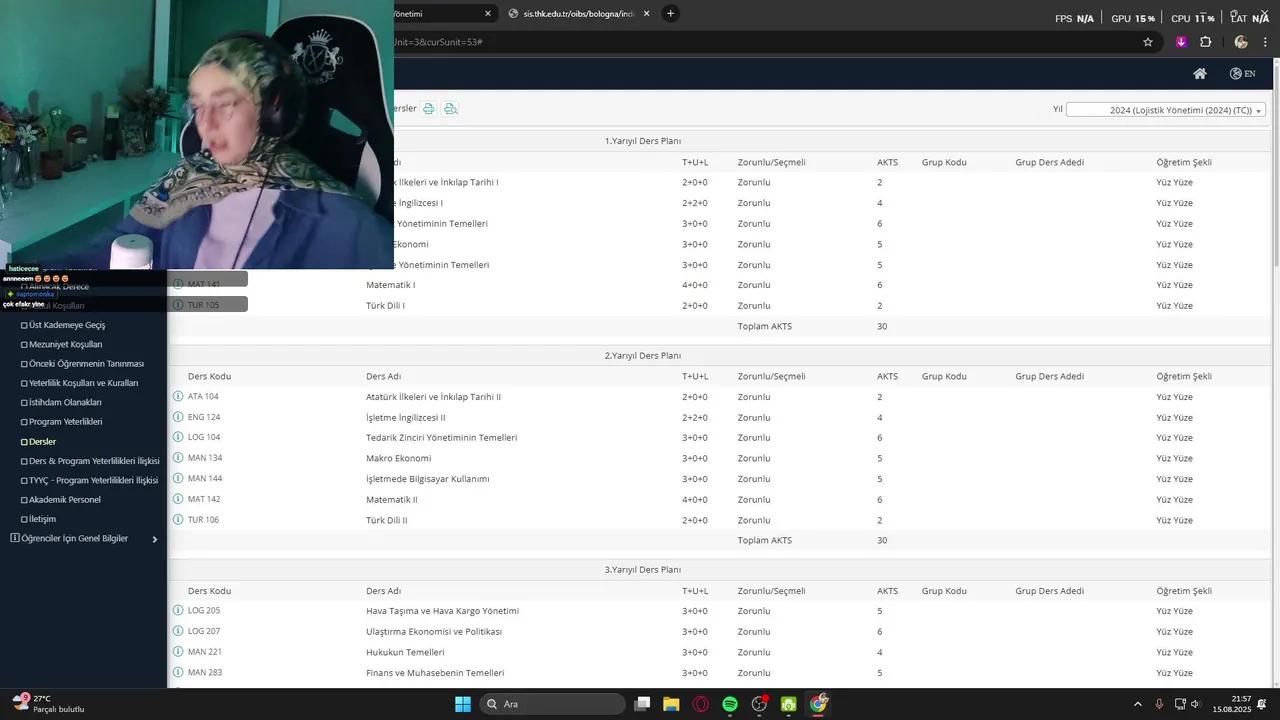1280x720 pixels.
Task: Click the info icon beside MAN 221
Action: point(178,652)
